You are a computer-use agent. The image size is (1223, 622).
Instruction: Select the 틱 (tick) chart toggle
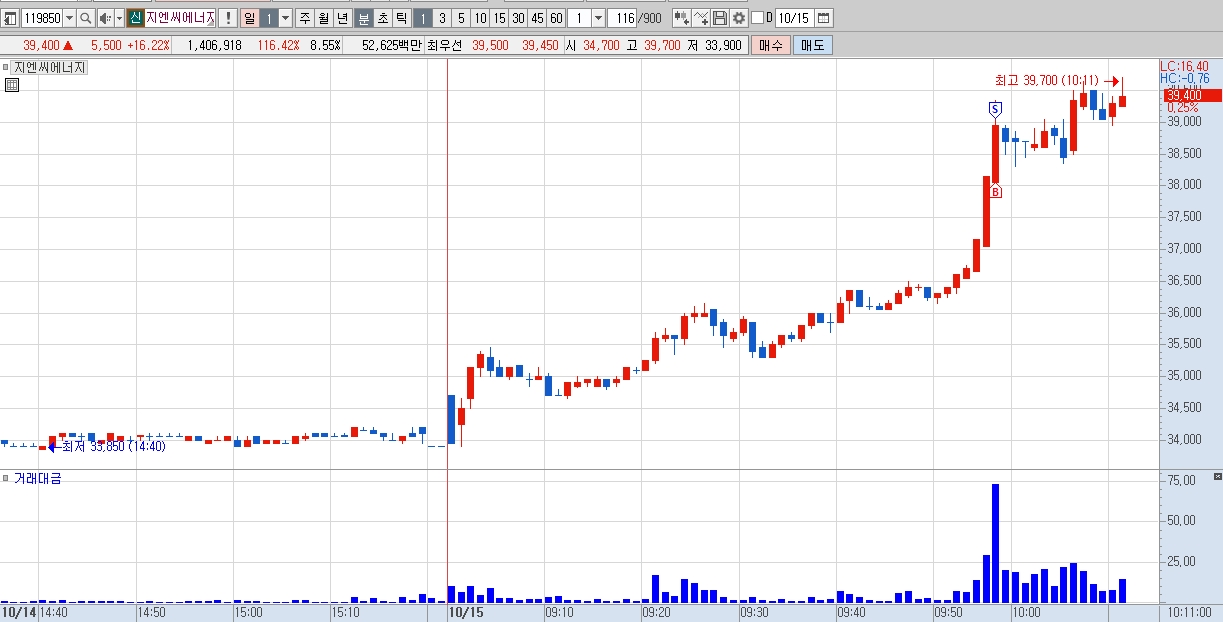[402, 18]
